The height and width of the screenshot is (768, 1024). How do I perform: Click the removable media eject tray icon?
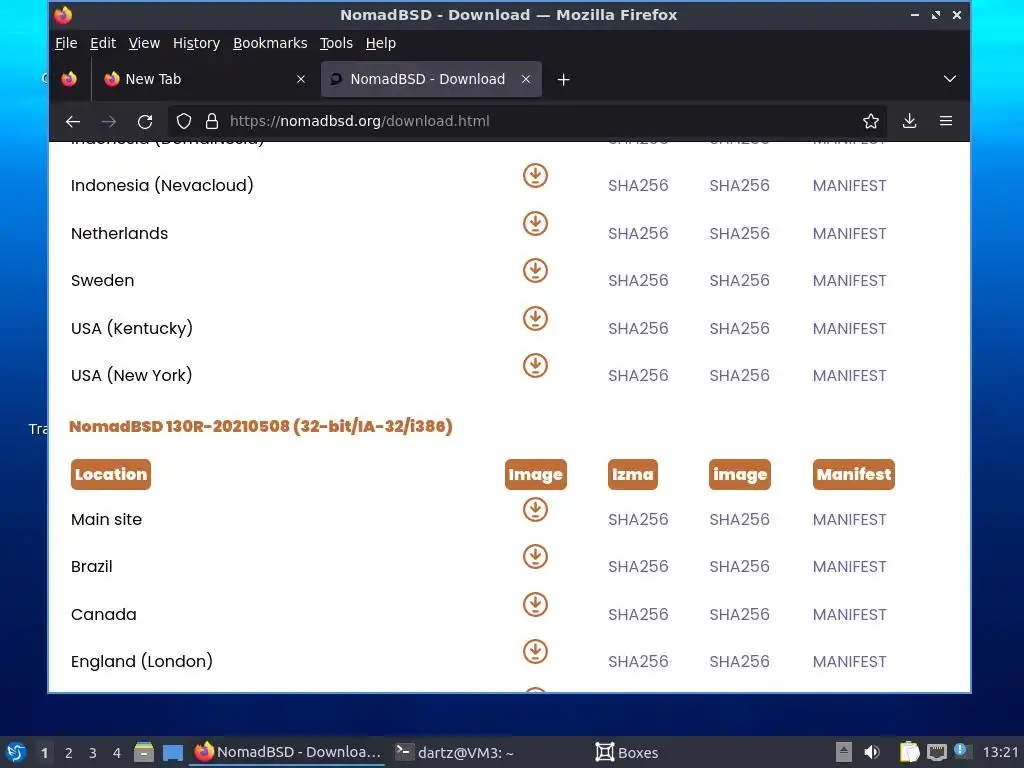pos(844,752)
